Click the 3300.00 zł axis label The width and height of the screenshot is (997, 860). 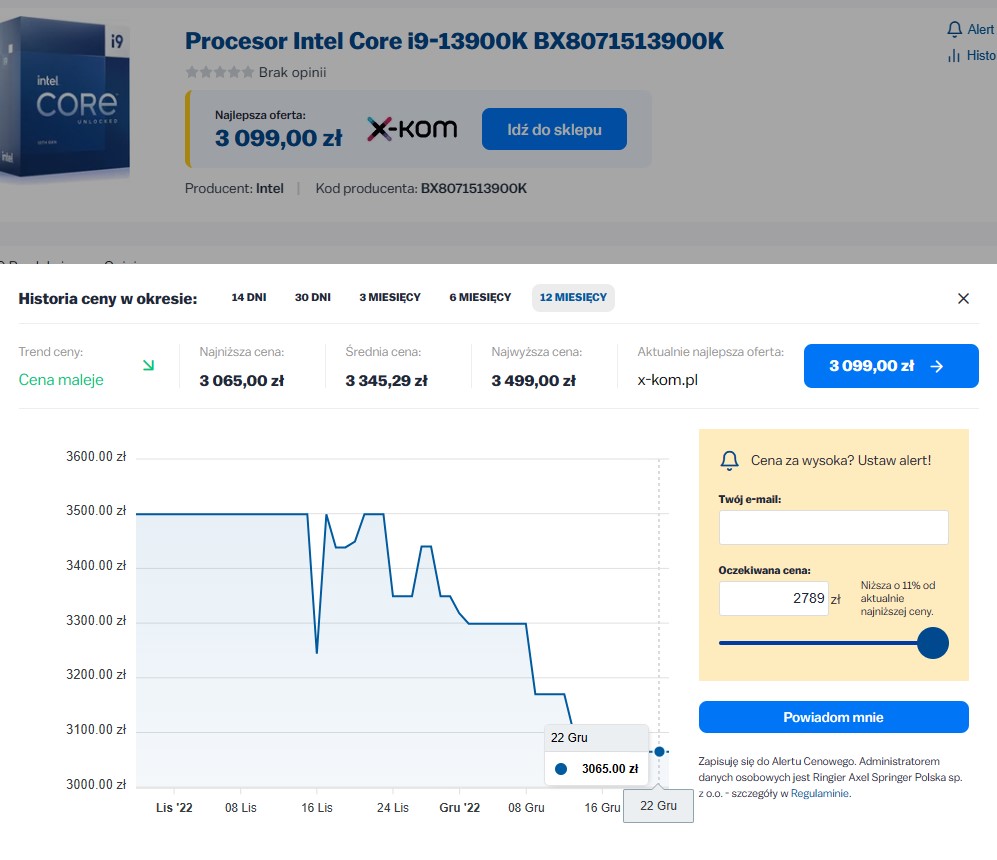tap(96, 620)
